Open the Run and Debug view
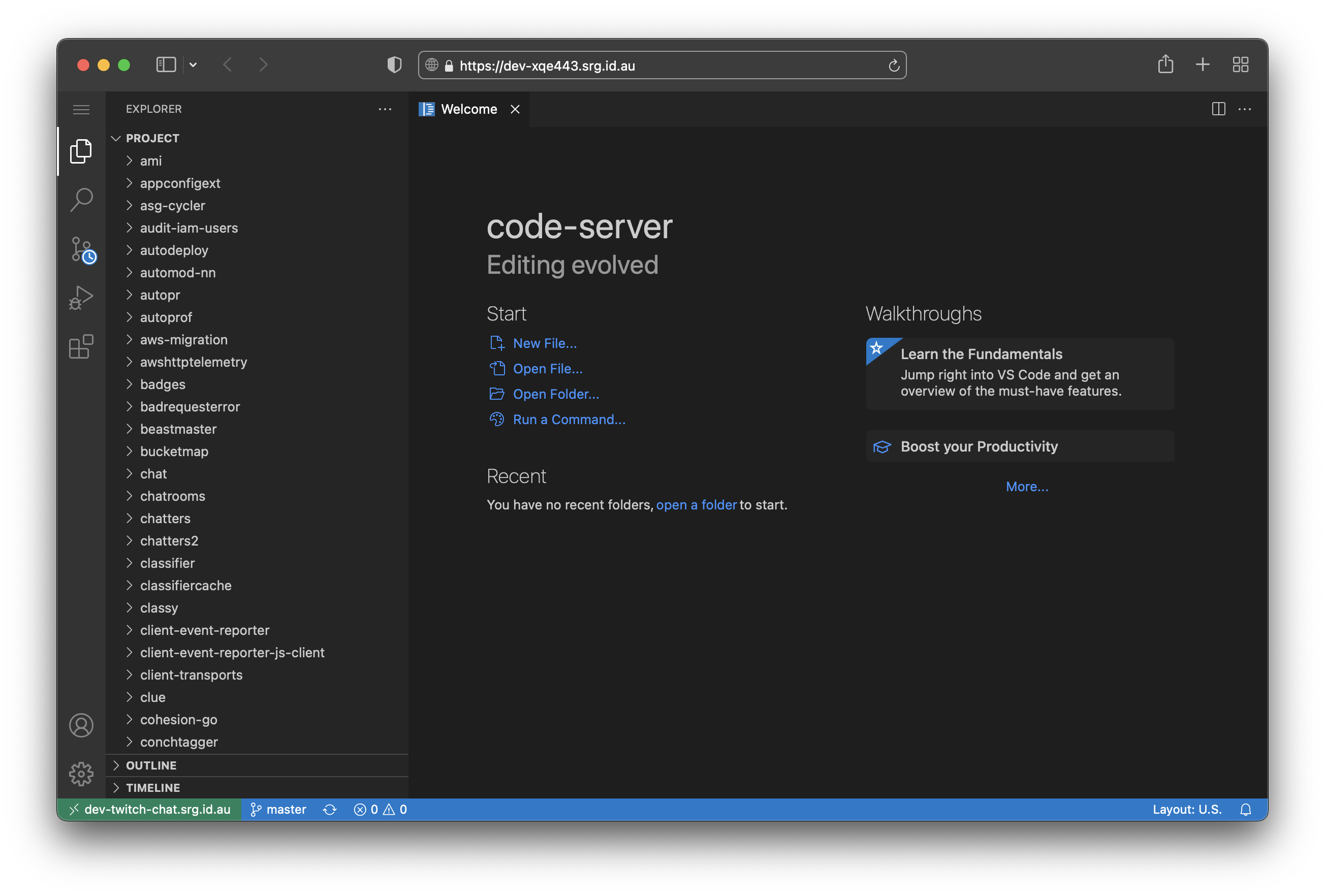This screenshot has height=896, width=1325. click(81, 297)
